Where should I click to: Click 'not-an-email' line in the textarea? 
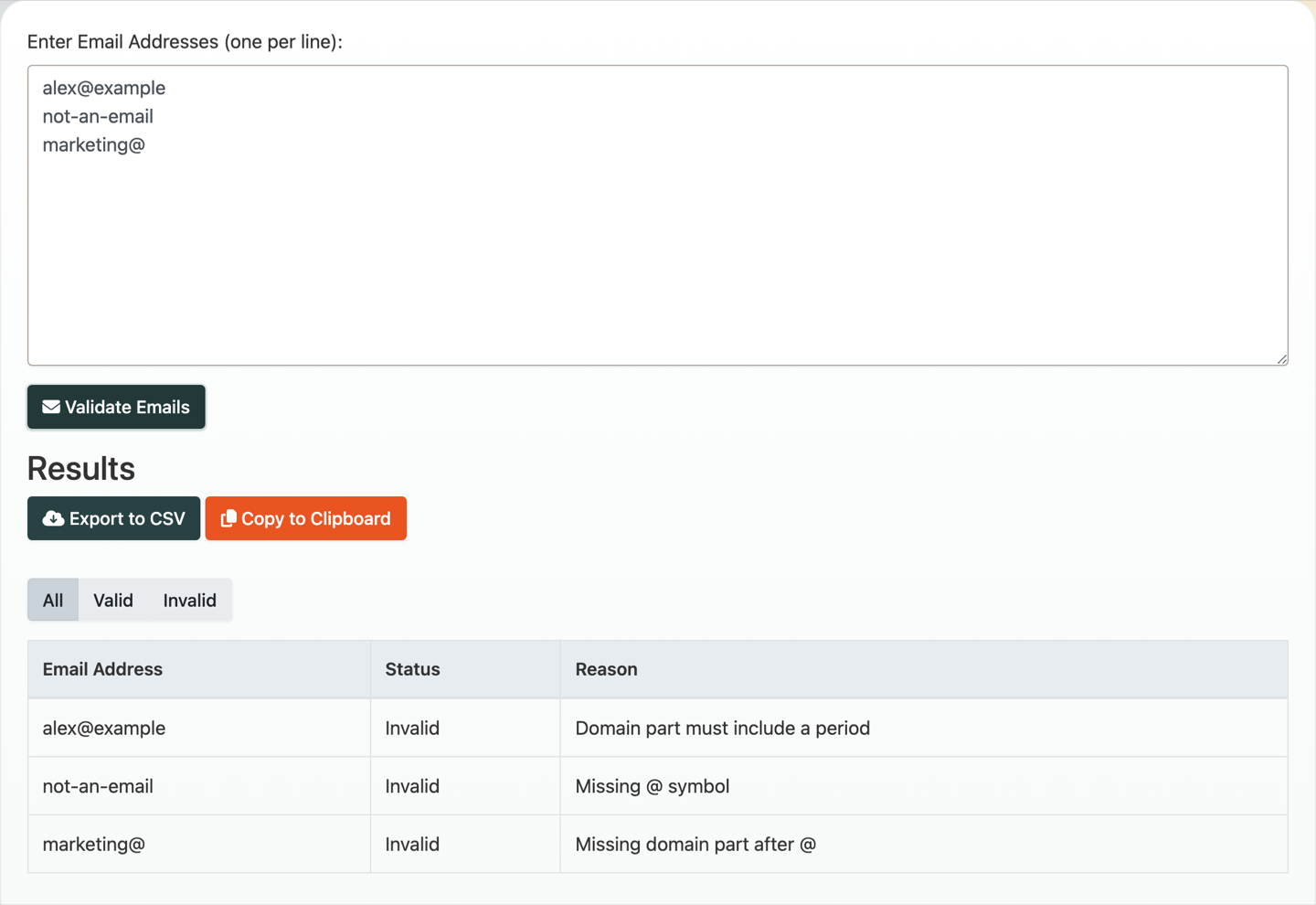[98, 116]
